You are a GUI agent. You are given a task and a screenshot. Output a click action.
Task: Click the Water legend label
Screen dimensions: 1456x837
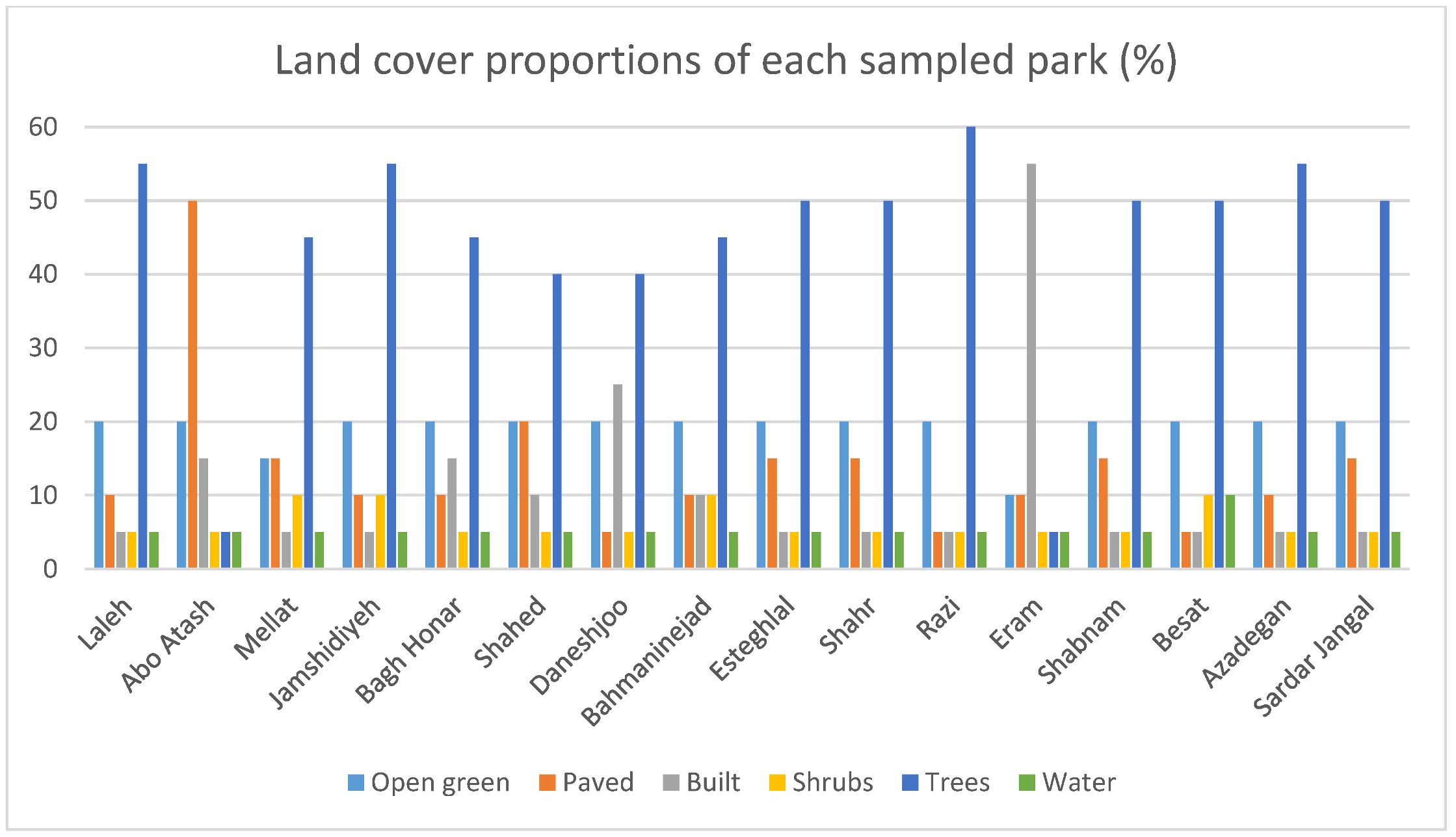point(1079,782)
